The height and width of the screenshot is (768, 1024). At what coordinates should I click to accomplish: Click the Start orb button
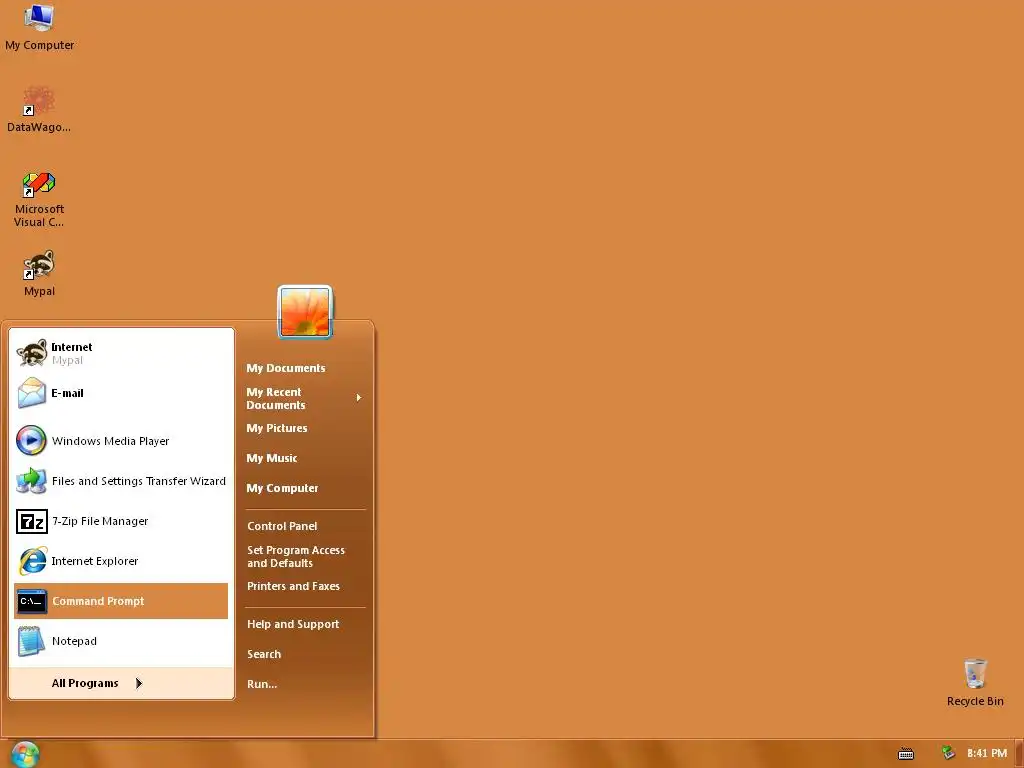point(25,754)
